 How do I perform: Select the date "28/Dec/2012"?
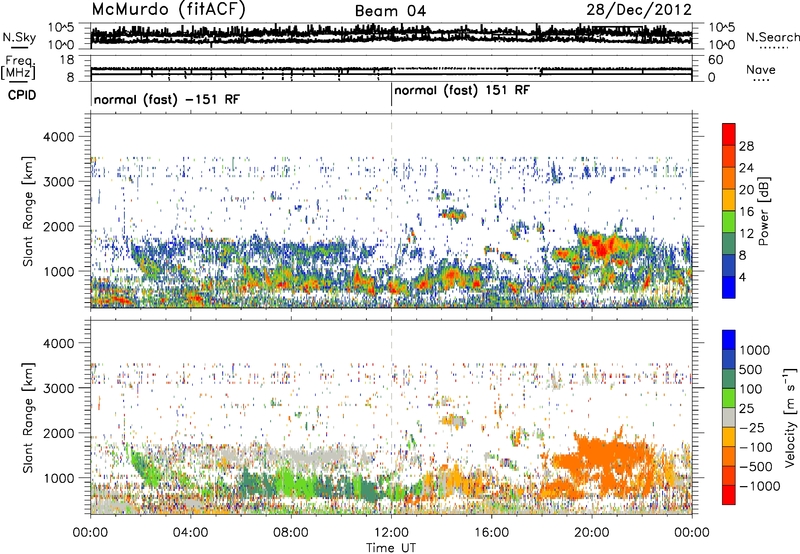639,10
